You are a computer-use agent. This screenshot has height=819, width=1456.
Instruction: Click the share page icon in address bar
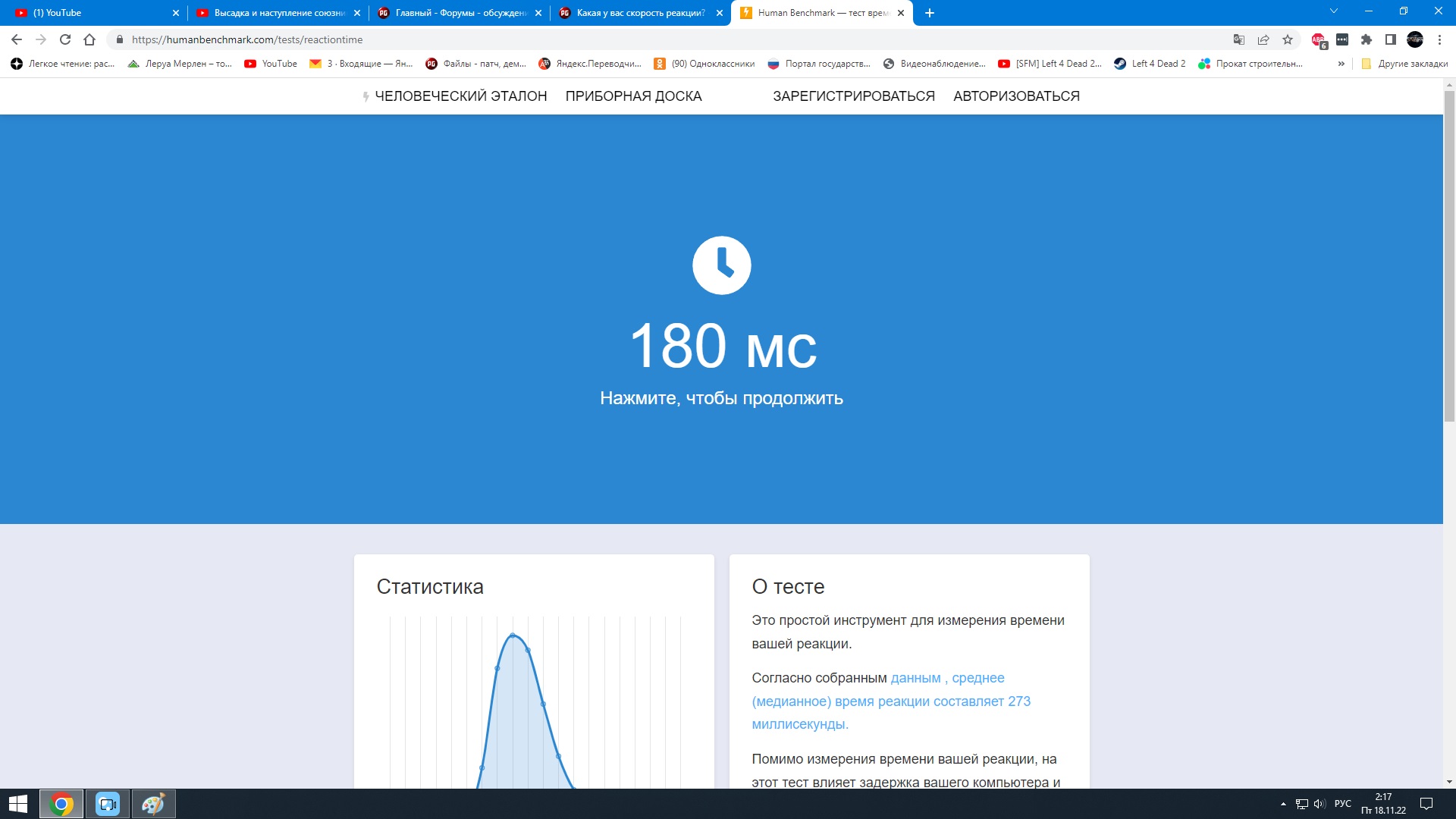1263,39
